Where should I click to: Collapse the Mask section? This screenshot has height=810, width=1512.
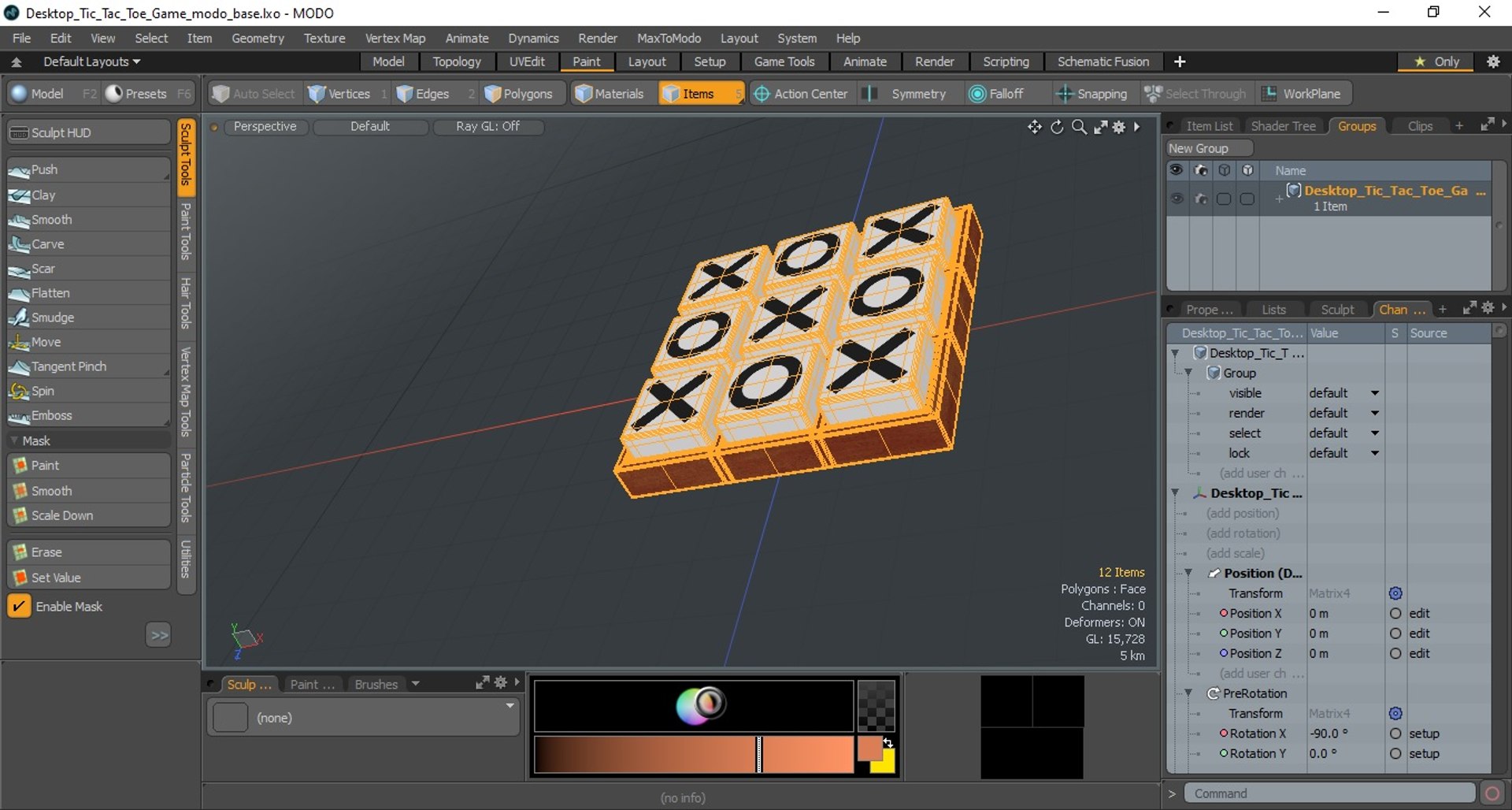[14, 440]
